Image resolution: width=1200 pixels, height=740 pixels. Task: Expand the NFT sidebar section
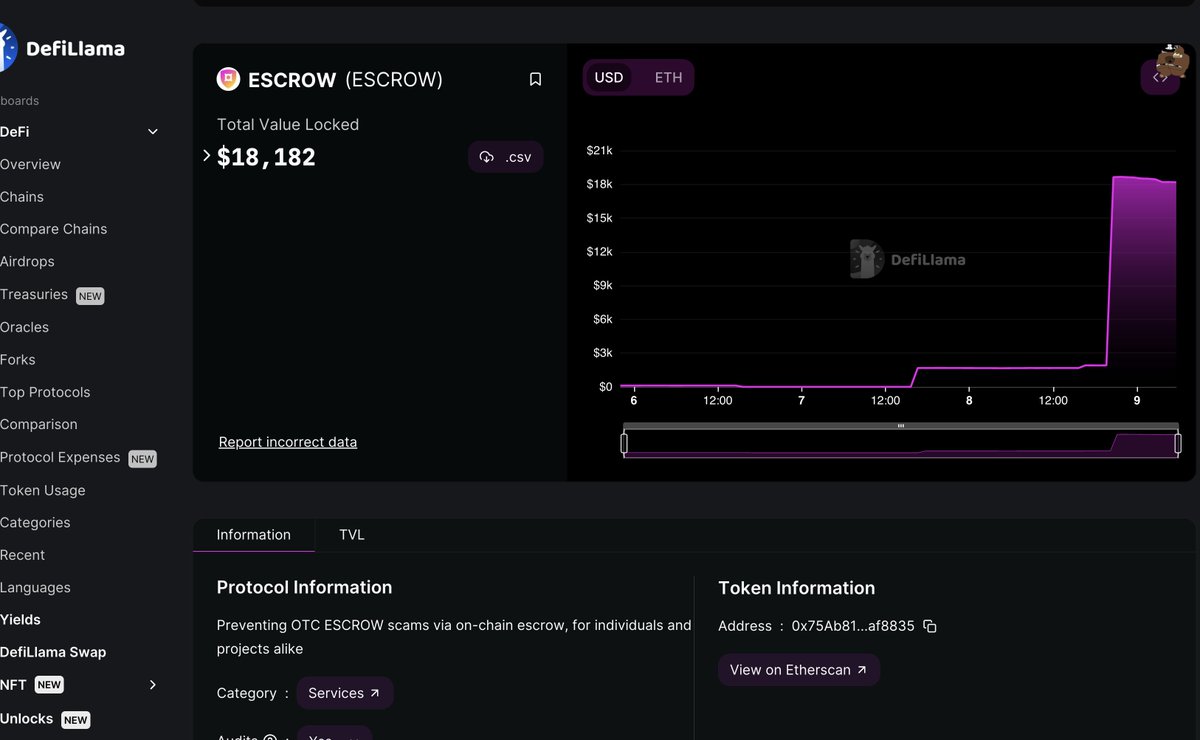point(153,685)
